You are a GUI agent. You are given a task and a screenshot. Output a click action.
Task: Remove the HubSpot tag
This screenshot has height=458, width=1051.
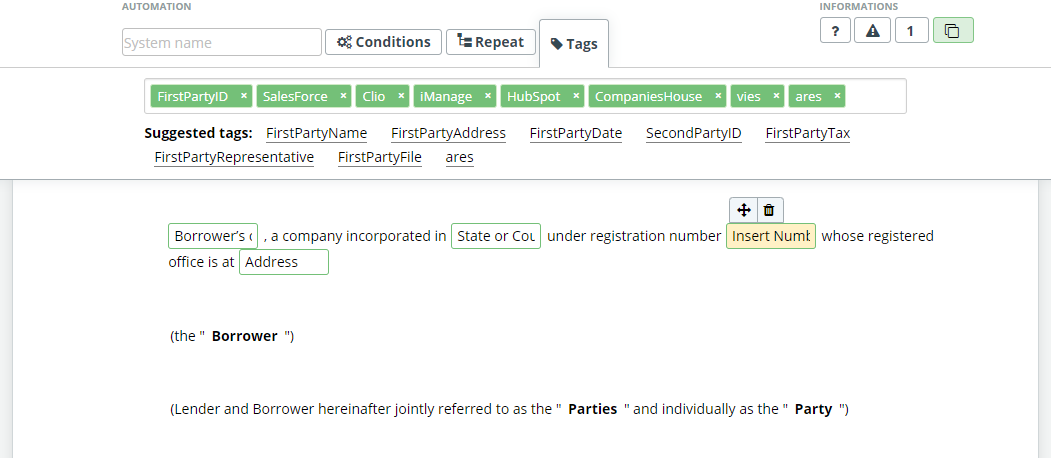(x=576, y=96)
